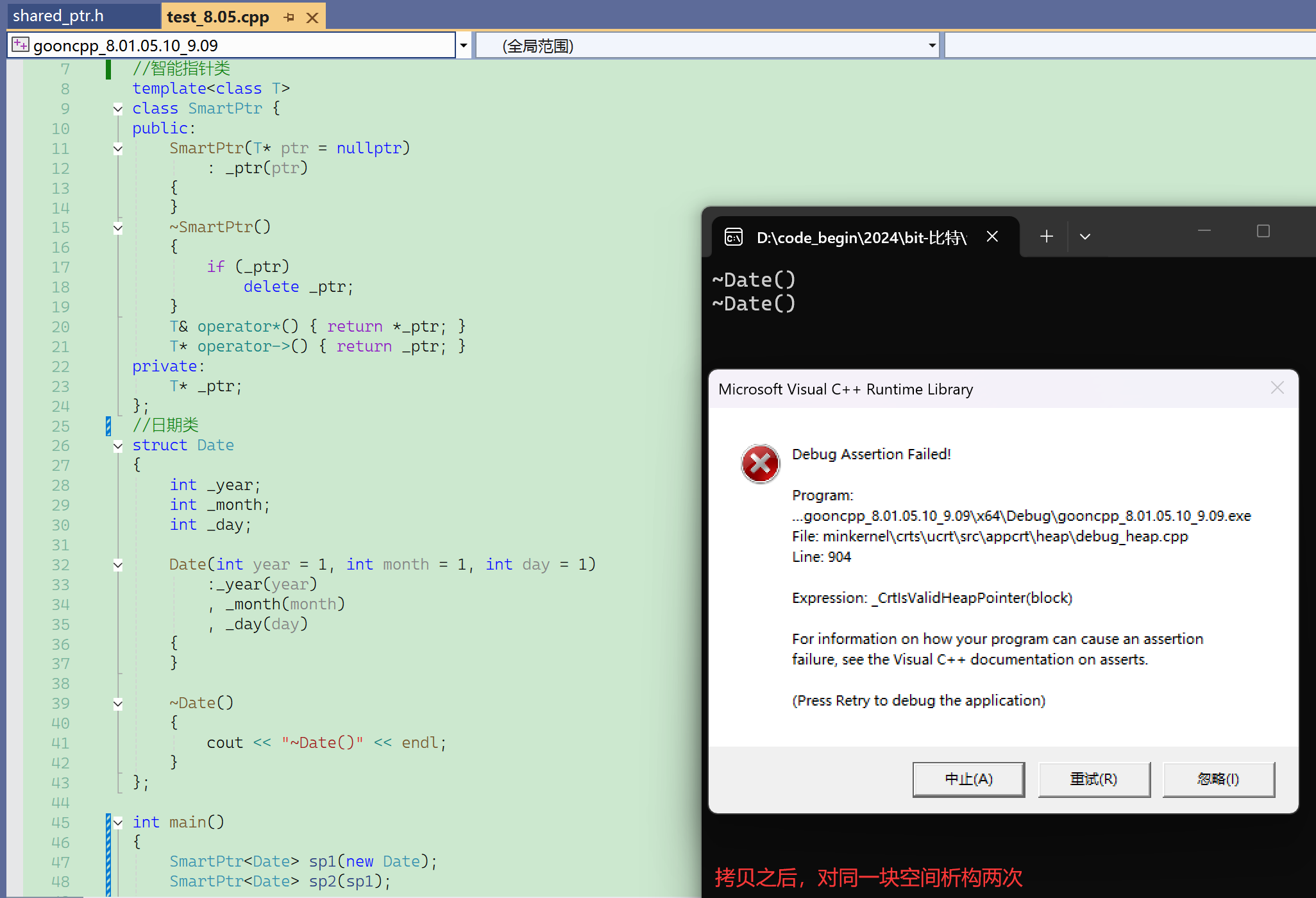Collapse the Date constructor block
The width and height of the screenshot is (1316, 898).
[x=118, y=565]
